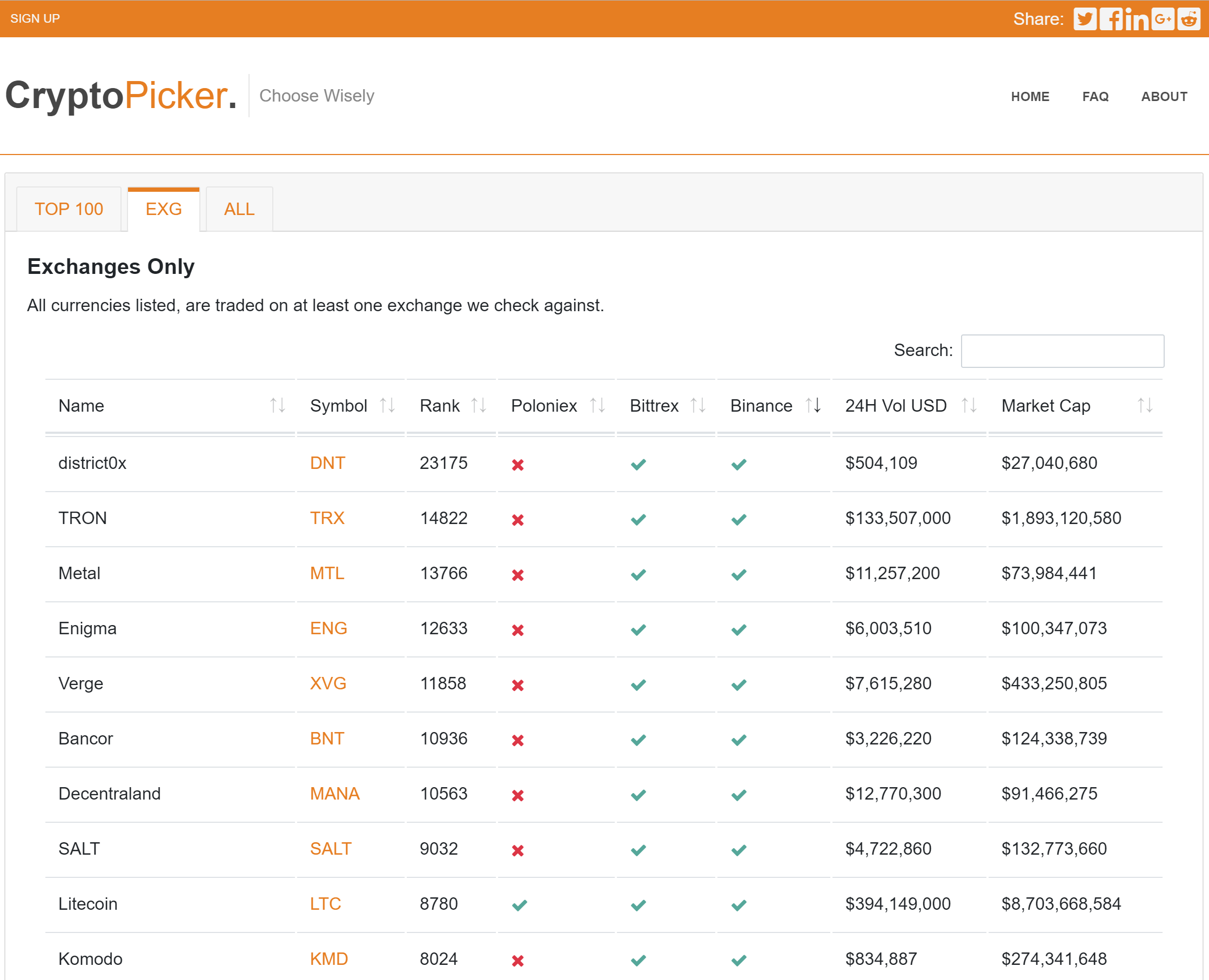
Task: Share the page on LinkedIn
Action: tap(1136, 18)
